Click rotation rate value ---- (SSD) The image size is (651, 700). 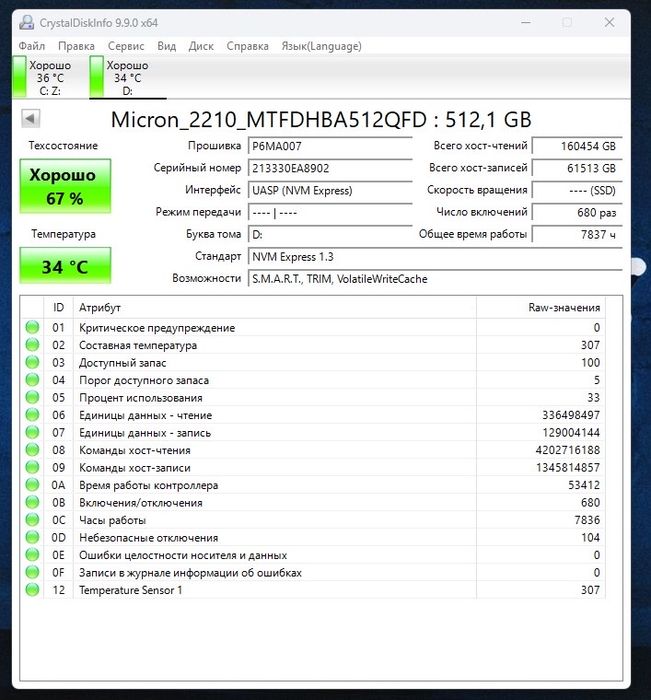pyautogui.click(x=577, y=191)
